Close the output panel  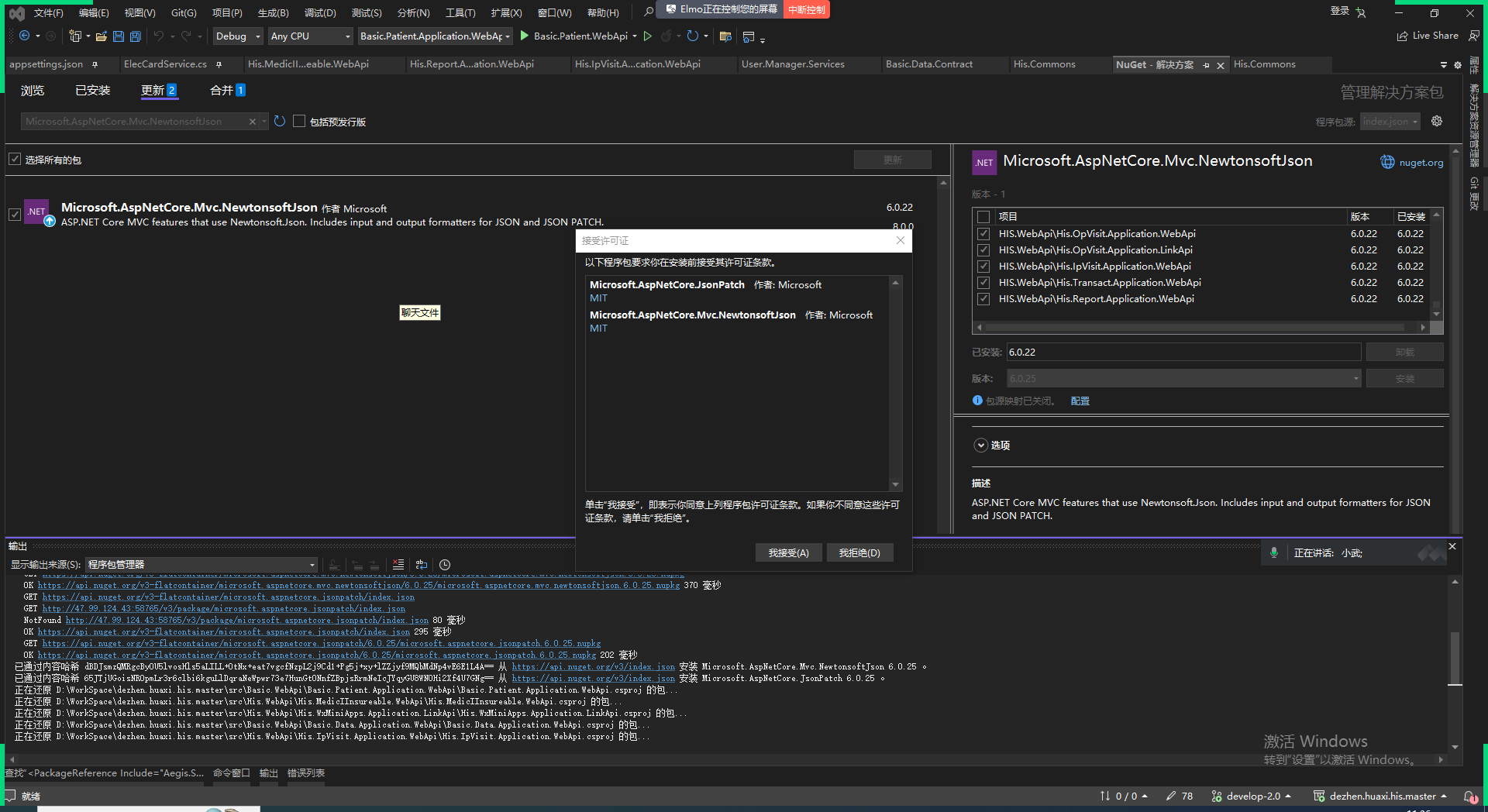pyautogui.click(x=1452, y=546)
